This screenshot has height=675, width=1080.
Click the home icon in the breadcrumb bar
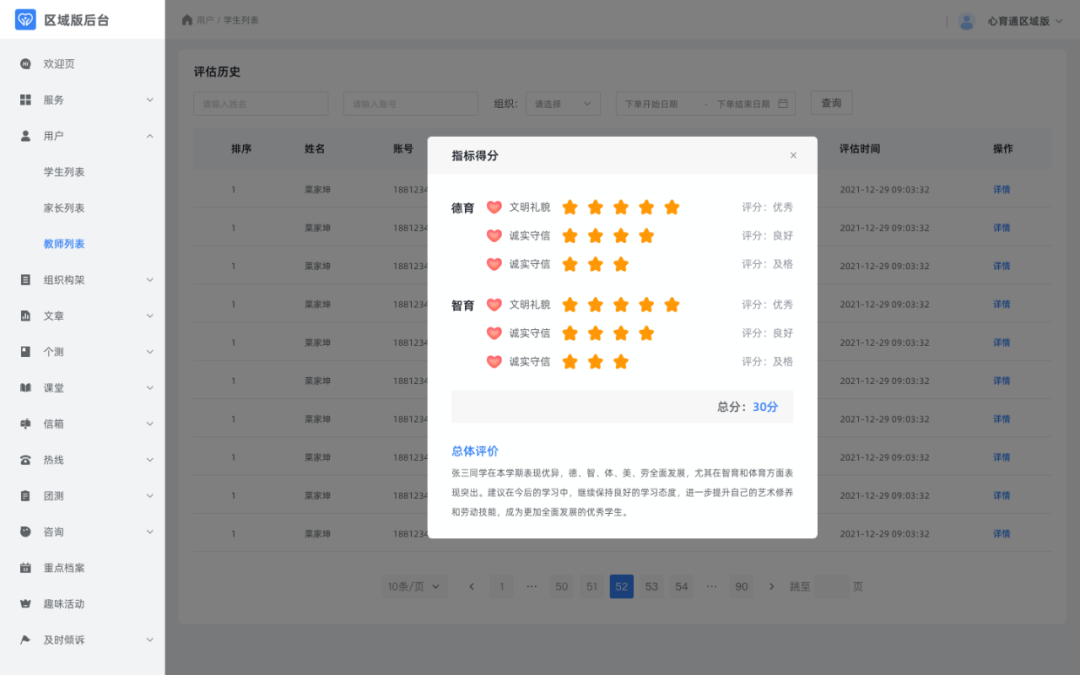[x=186, y=18]
